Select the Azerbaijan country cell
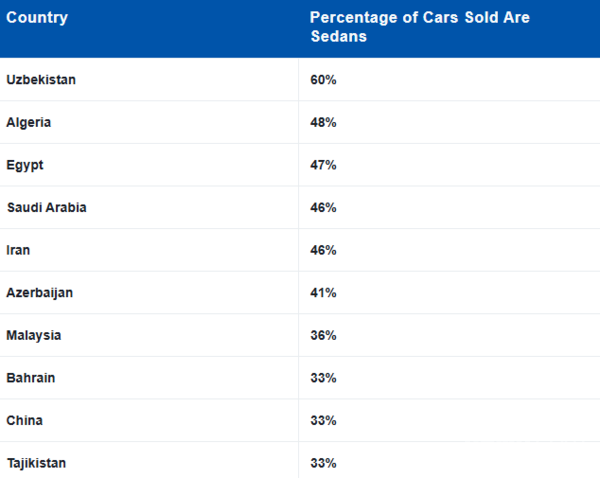The image size is (600, 478). coord(40,293)
